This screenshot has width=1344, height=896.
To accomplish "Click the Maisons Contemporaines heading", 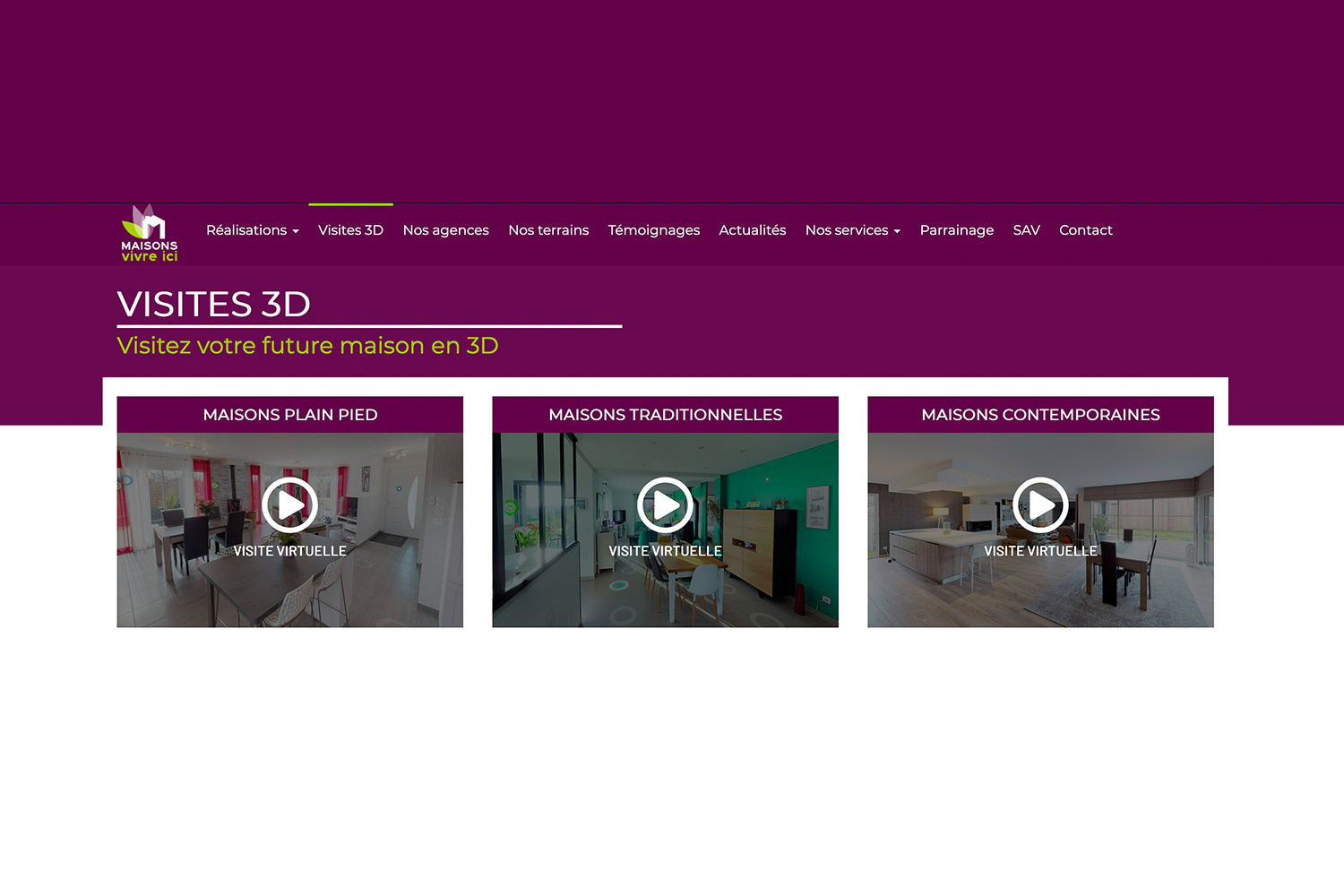I will coord(1040,415).
